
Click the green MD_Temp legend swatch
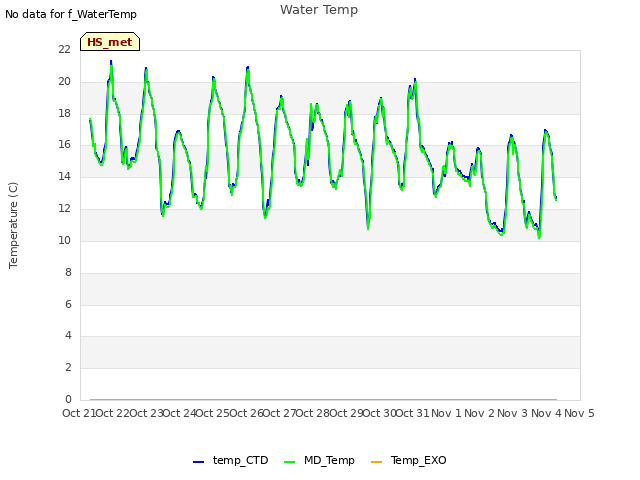tap(289, 462)
